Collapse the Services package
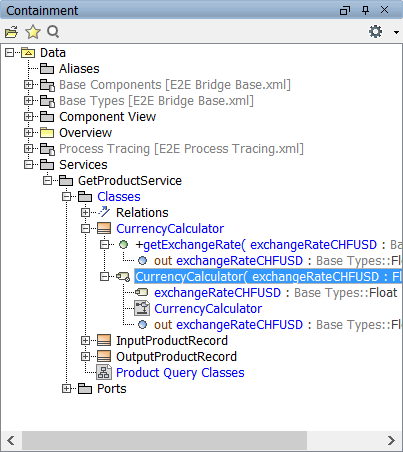This screenshot has height=452, width=403. coord(29,165)
